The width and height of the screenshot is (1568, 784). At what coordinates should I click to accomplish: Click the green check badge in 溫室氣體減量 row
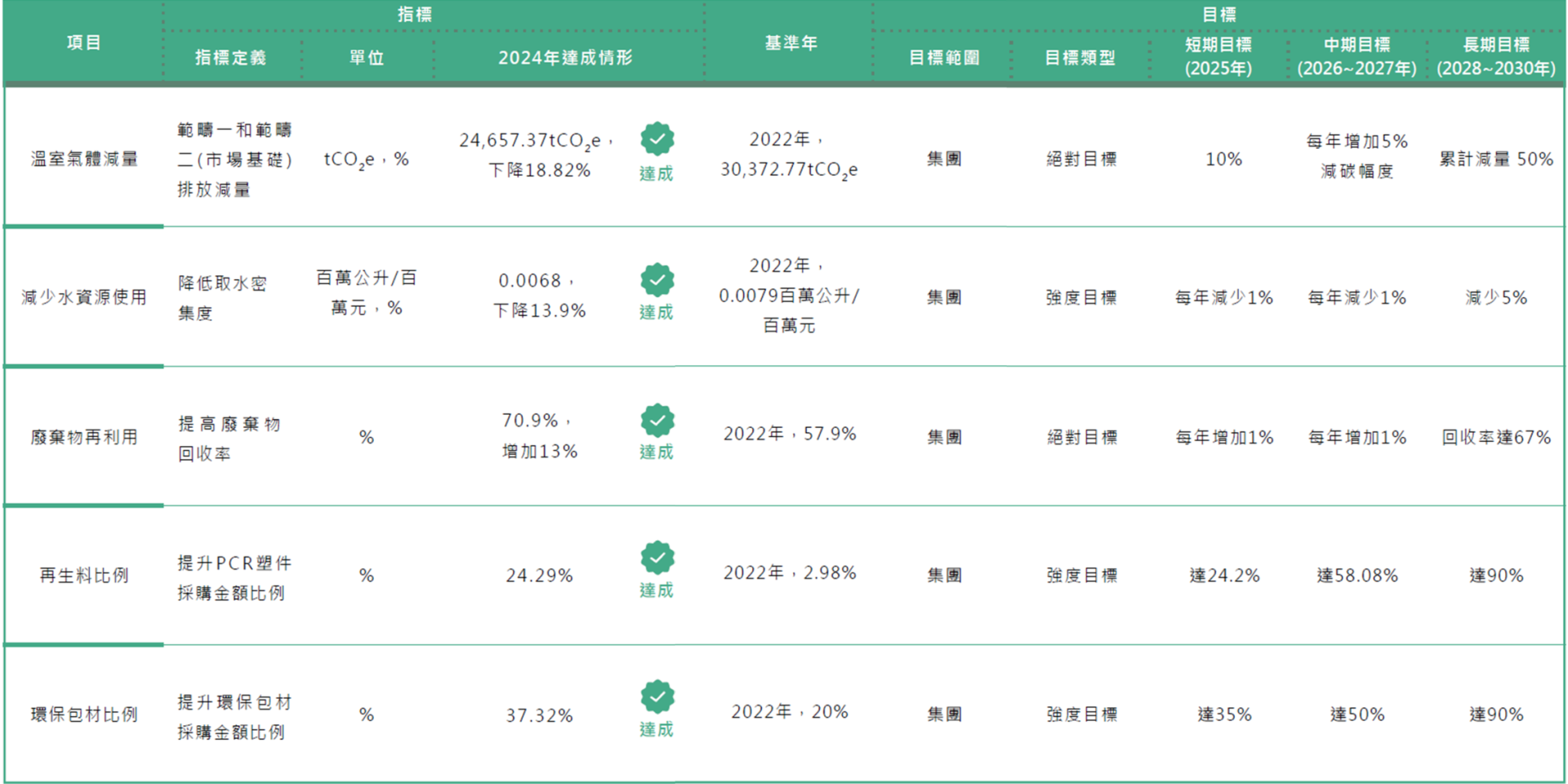(x=657, y=140)
